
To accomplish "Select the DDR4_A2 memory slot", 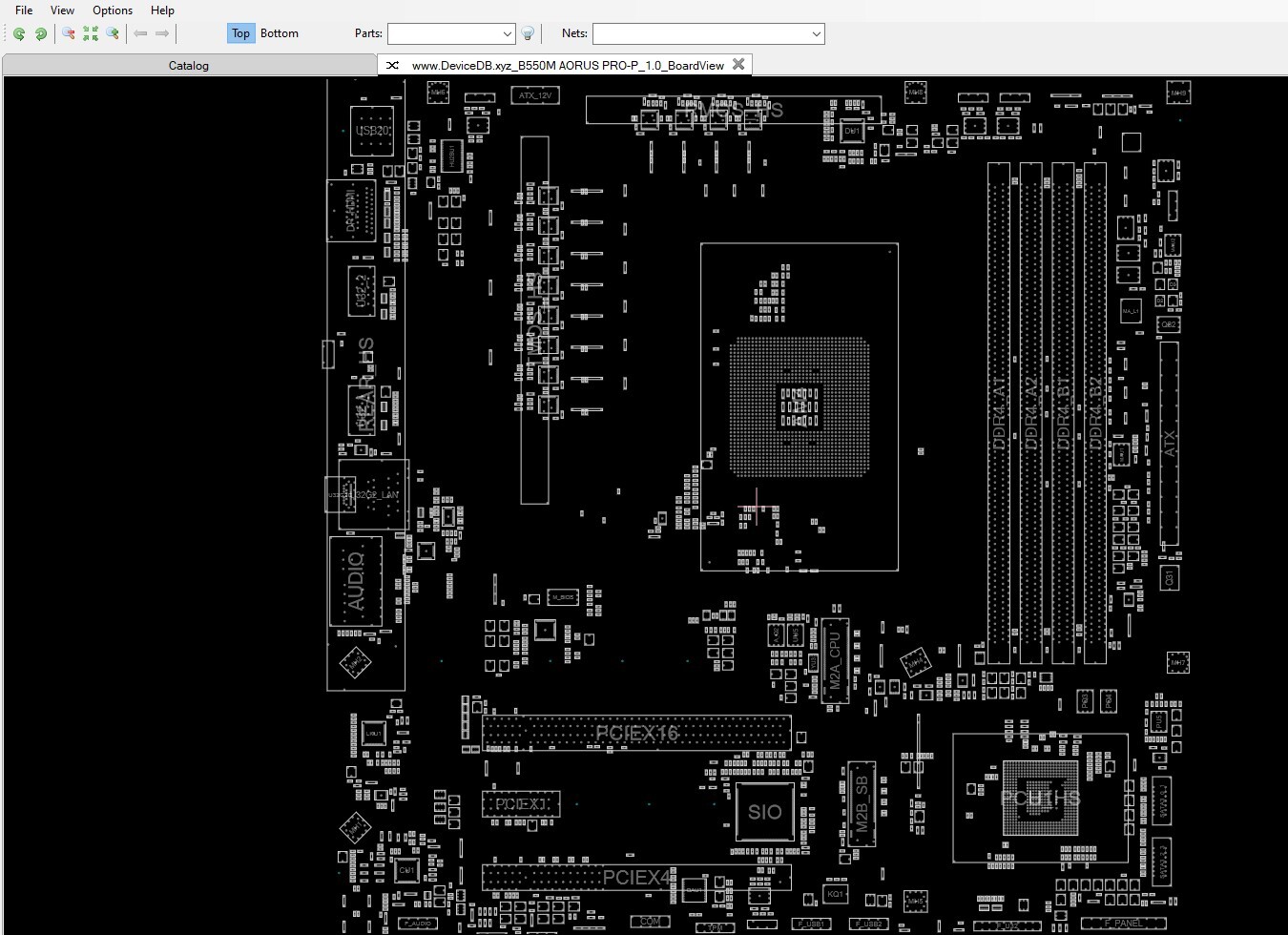I will tap(1030, 412).
